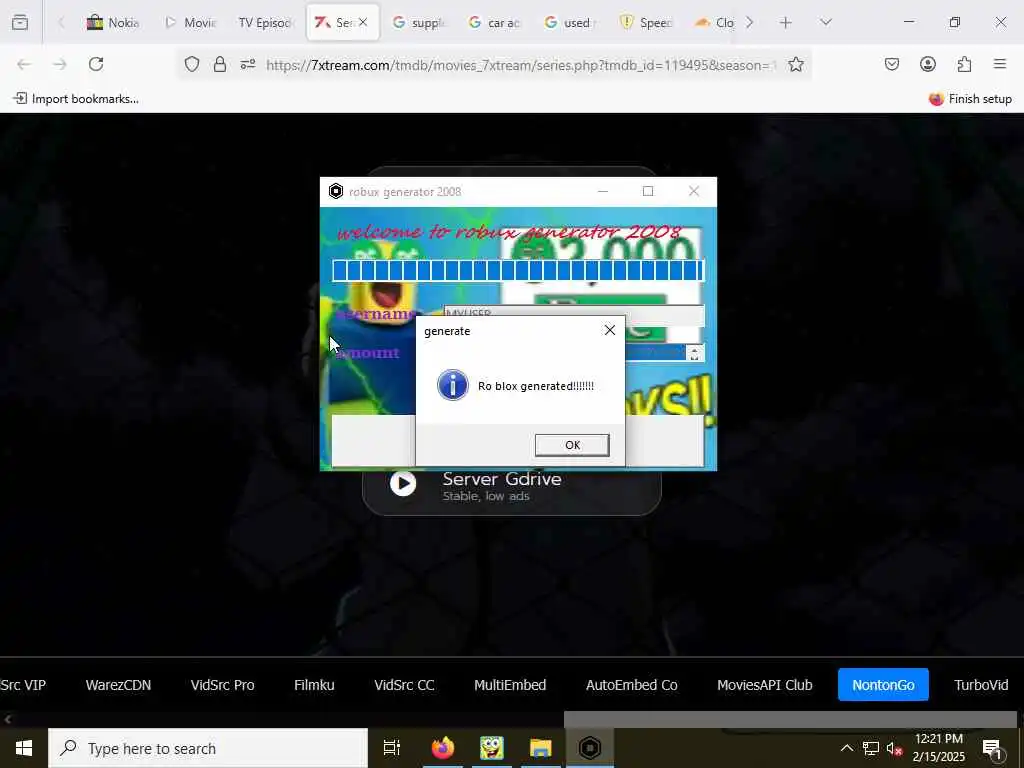1024x768 pixels.
Task: Click the horizontal scrollbar thumb of page
Action: pyautogui.click(x=790, y=719)
